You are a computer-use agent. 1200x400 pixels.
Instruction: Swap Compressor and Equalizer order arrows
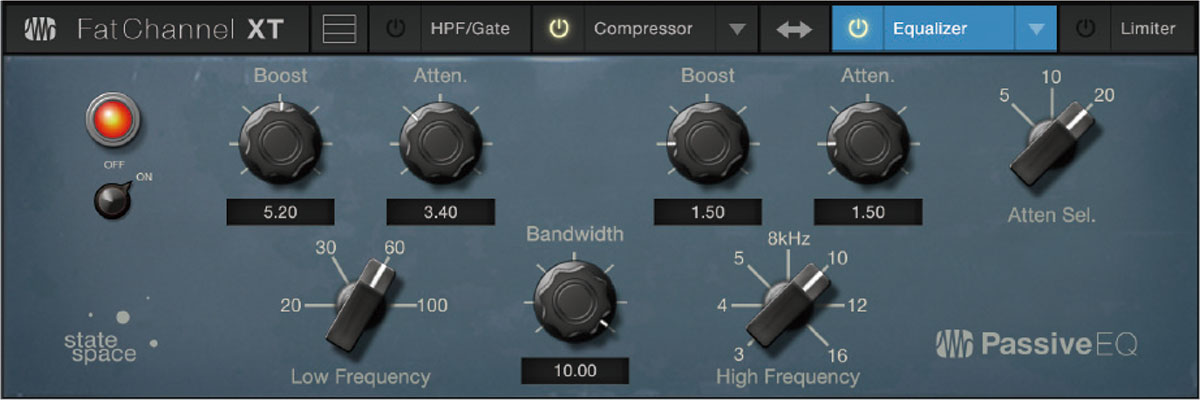click(x=794, y=29)
